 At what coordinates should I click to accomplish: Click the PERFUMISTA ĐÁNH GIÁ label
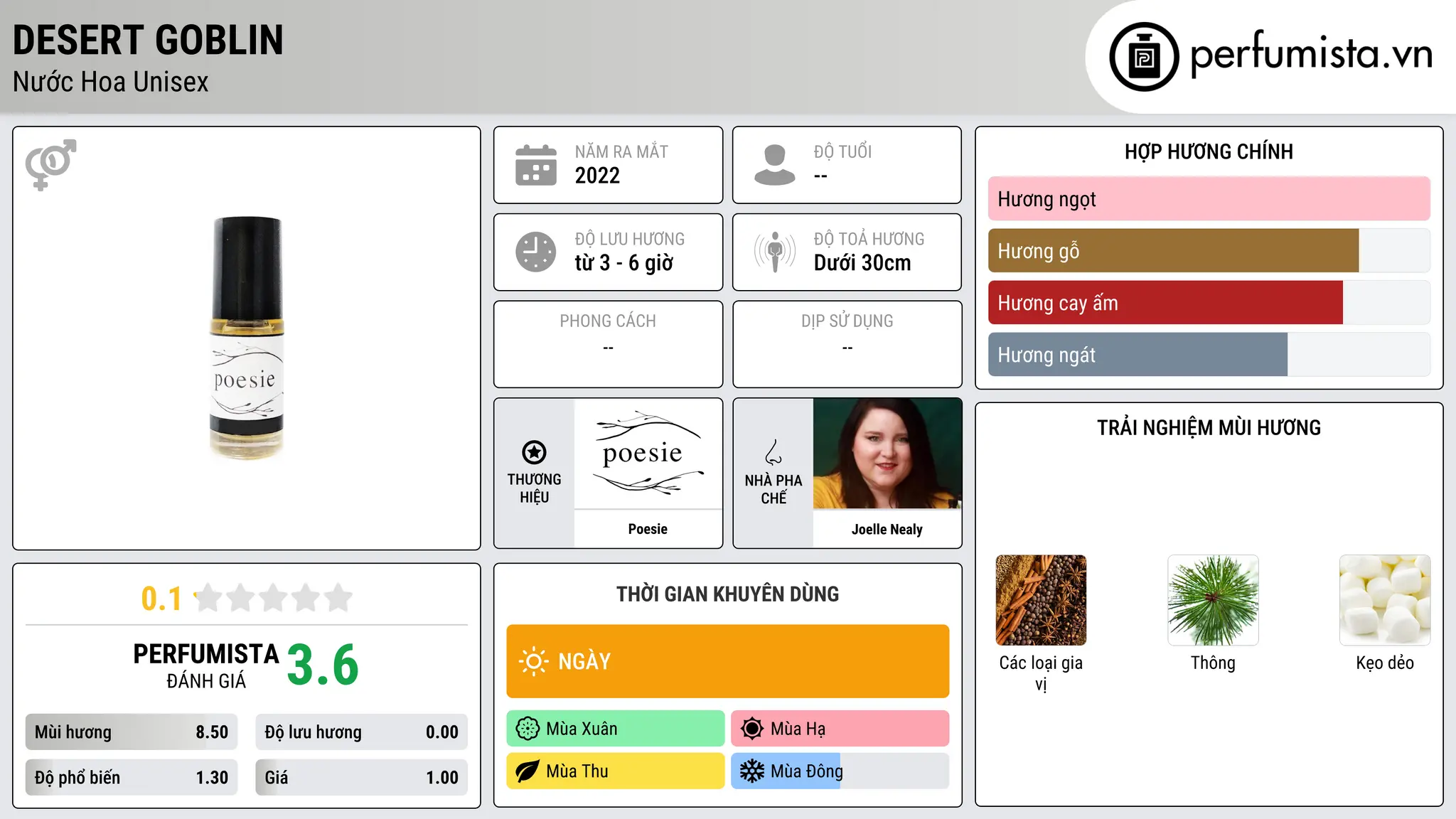pos(206,665)
